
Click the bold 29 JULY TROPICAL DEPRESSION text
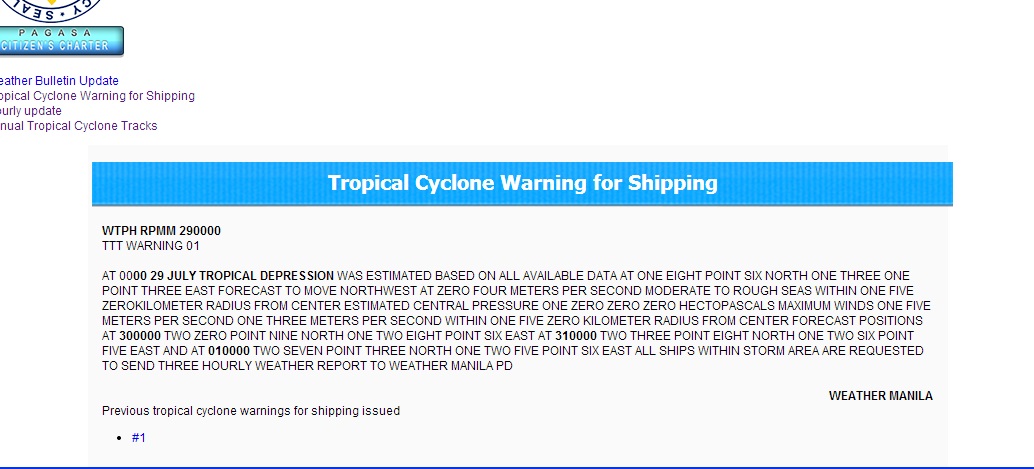(242, 275)
